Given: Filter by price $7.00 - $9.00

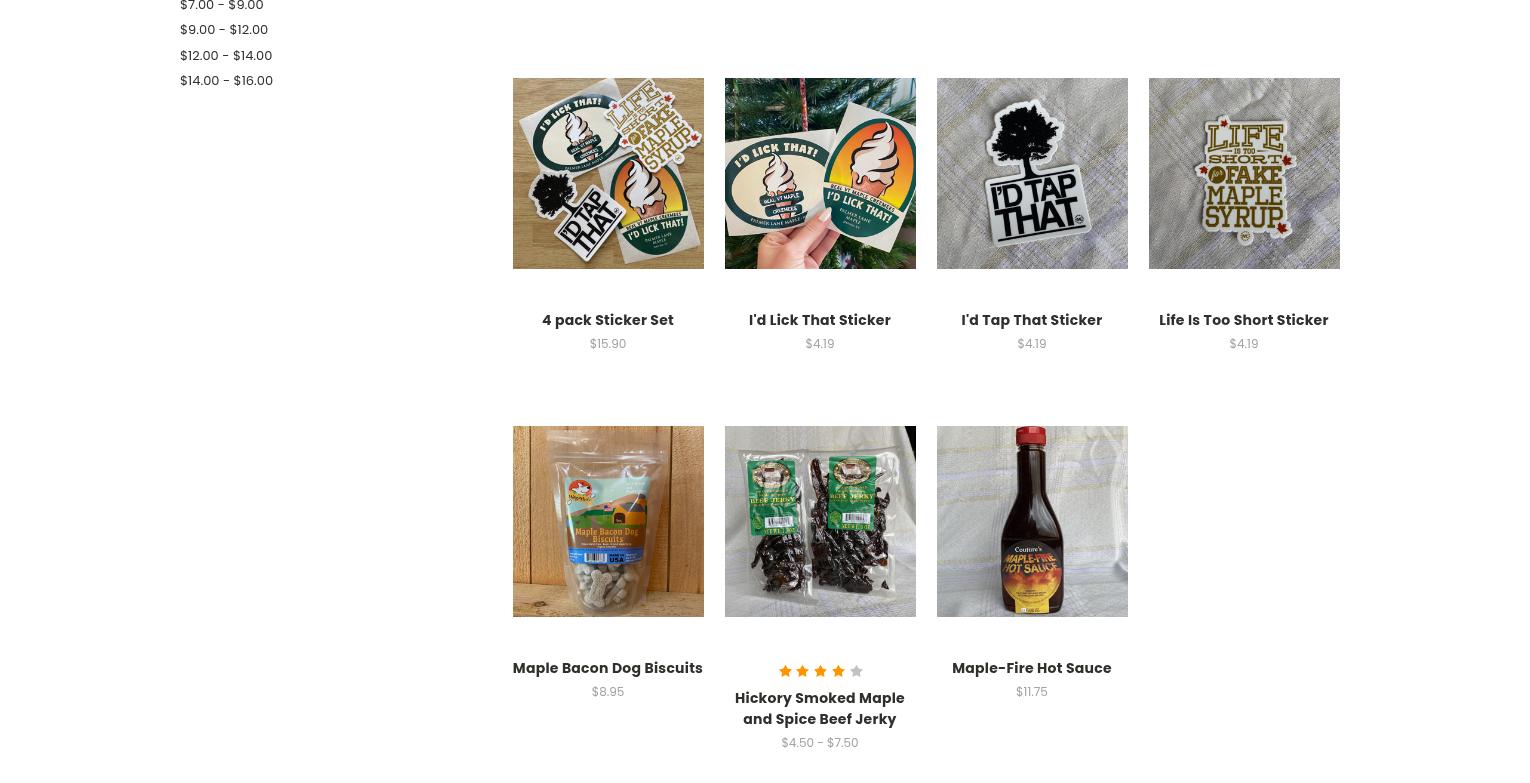Looking at the screenshot, I should click(222, 6).
